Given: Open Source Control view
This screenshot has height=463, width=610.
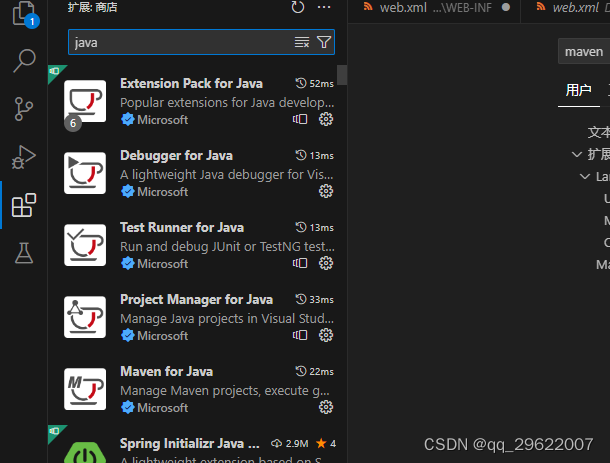Looking at the screenshot, I should [23, 109].
